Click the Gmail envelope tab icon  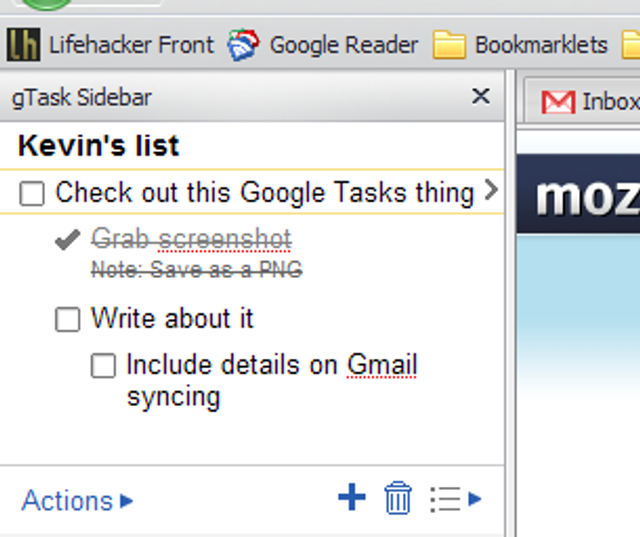(558, 101)
